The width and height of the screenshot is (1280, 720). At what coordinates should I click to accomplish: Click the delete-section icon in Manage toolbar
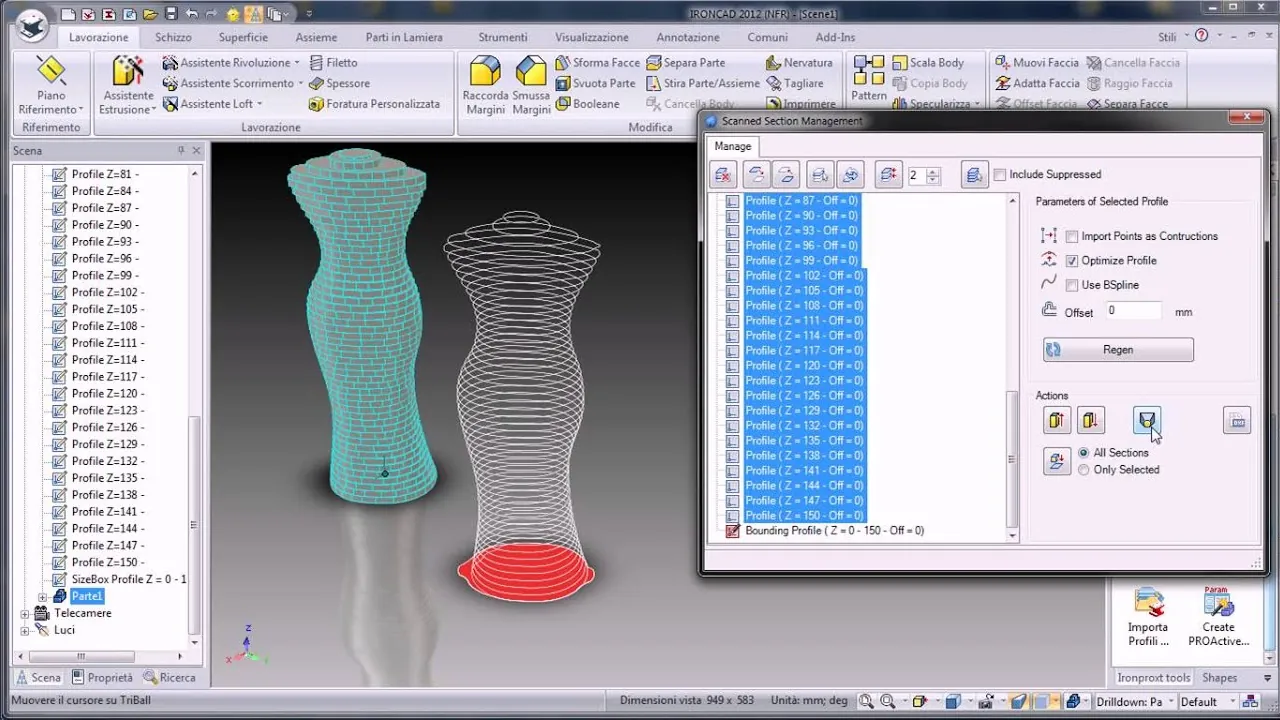coord(723,175)
